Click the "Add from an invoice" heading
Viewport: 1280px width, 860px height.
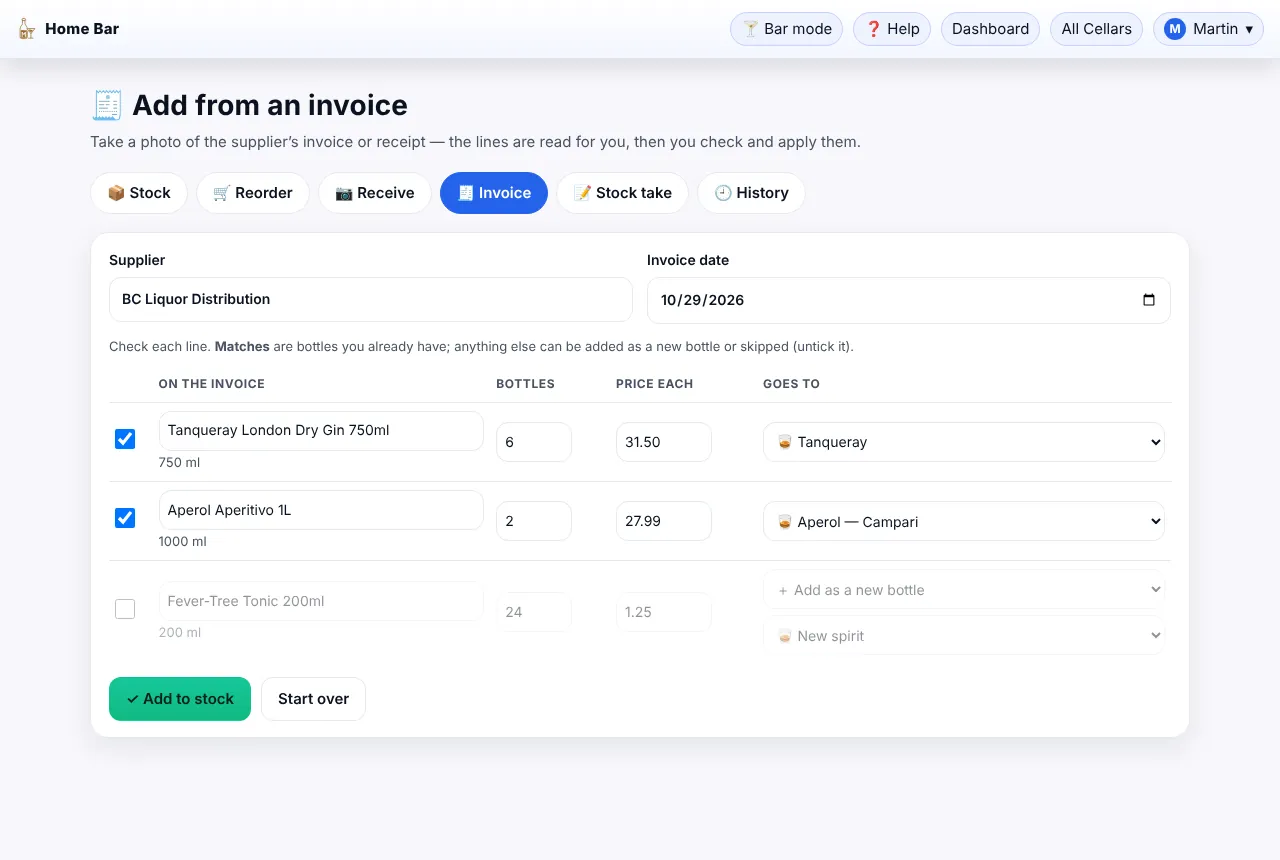(270, 105)
